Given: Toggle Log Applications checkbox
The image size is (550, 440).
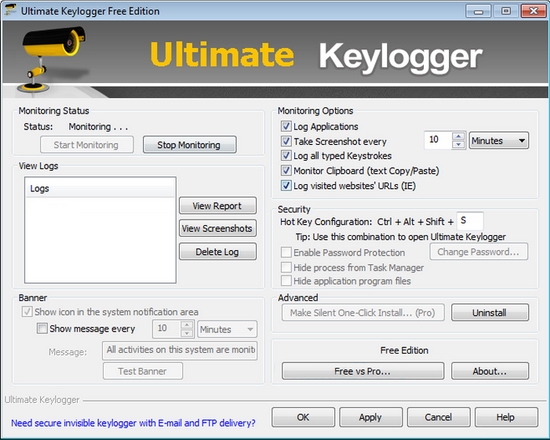Looking at the screenshot, I should 286,126.
